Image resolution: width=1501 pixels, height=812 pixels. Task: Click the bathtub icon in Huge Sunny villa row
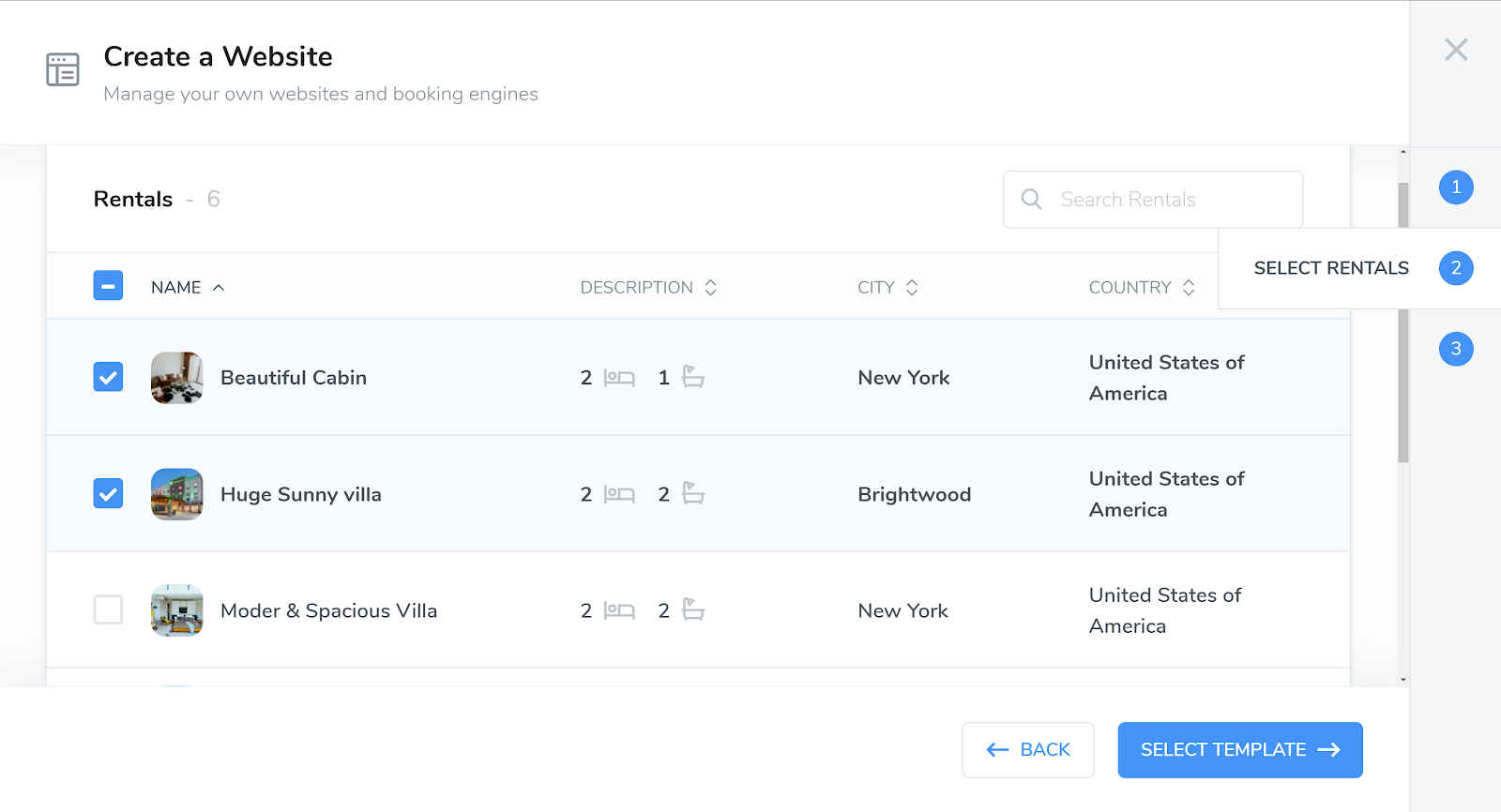[x=693, y=493]
